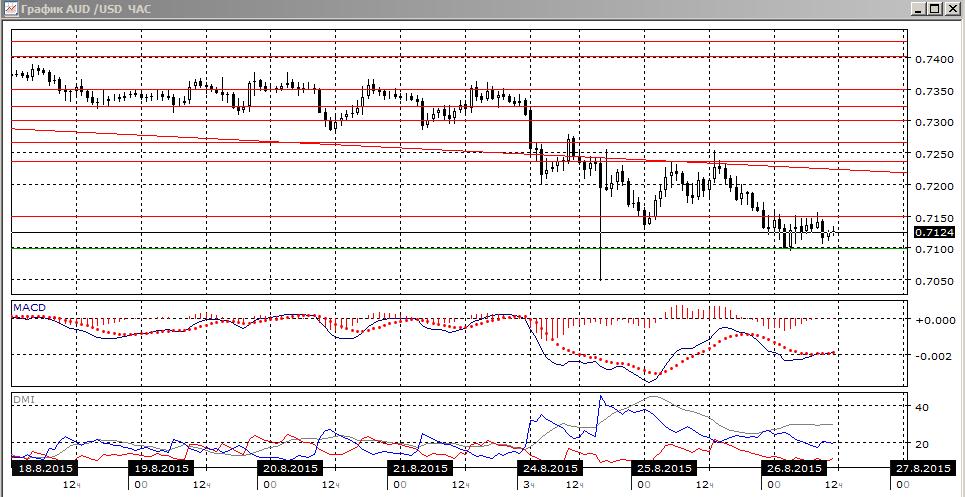965x497 pixels.
Task: Click the 0.7300 price axis label
Action: pos(934,122)
